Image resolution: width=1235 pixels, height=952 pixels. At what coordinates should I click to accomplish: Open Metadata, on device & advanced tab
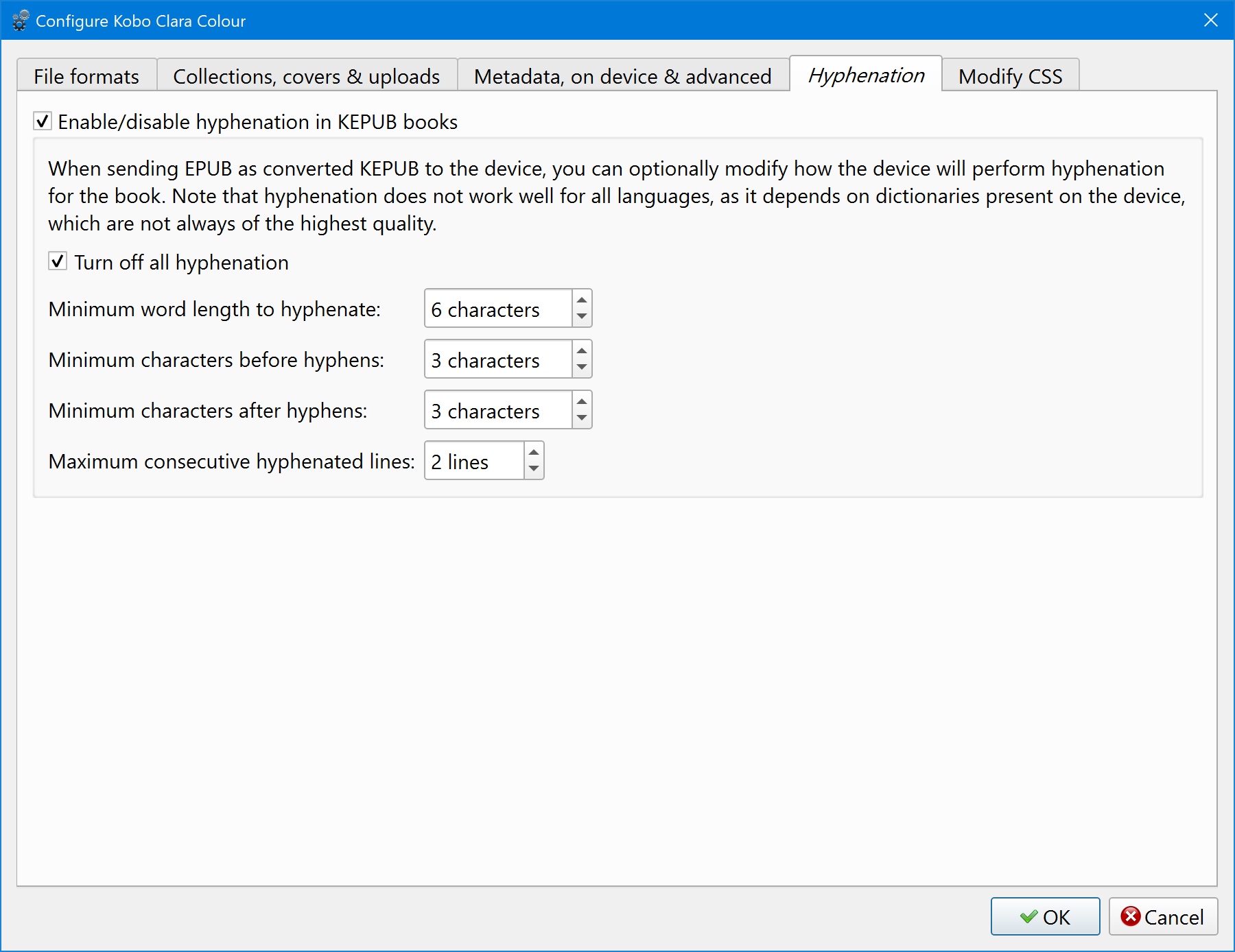[622, 75]
